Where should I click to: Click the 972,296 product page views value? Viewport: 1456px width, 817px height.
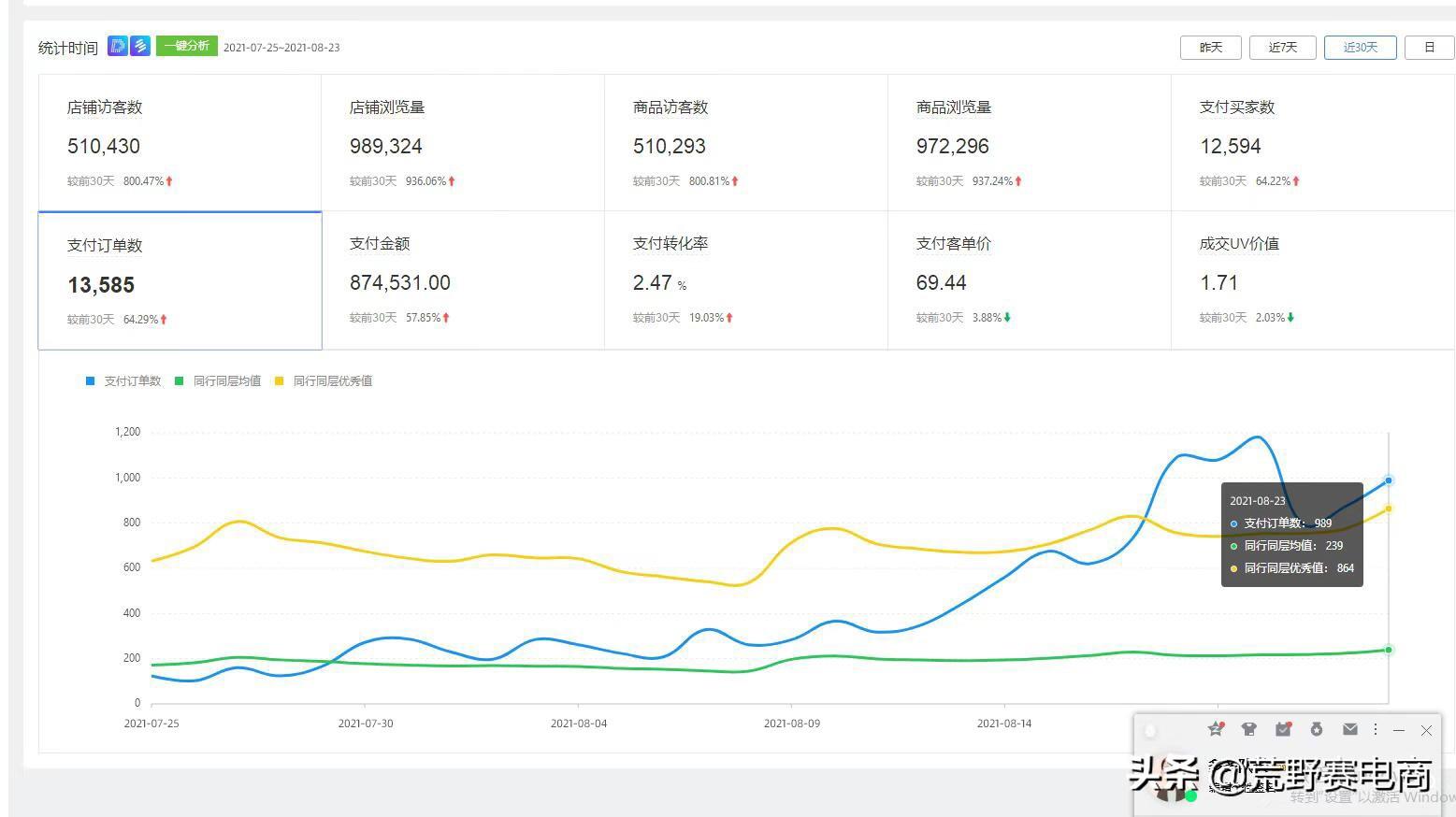point(953,147)
